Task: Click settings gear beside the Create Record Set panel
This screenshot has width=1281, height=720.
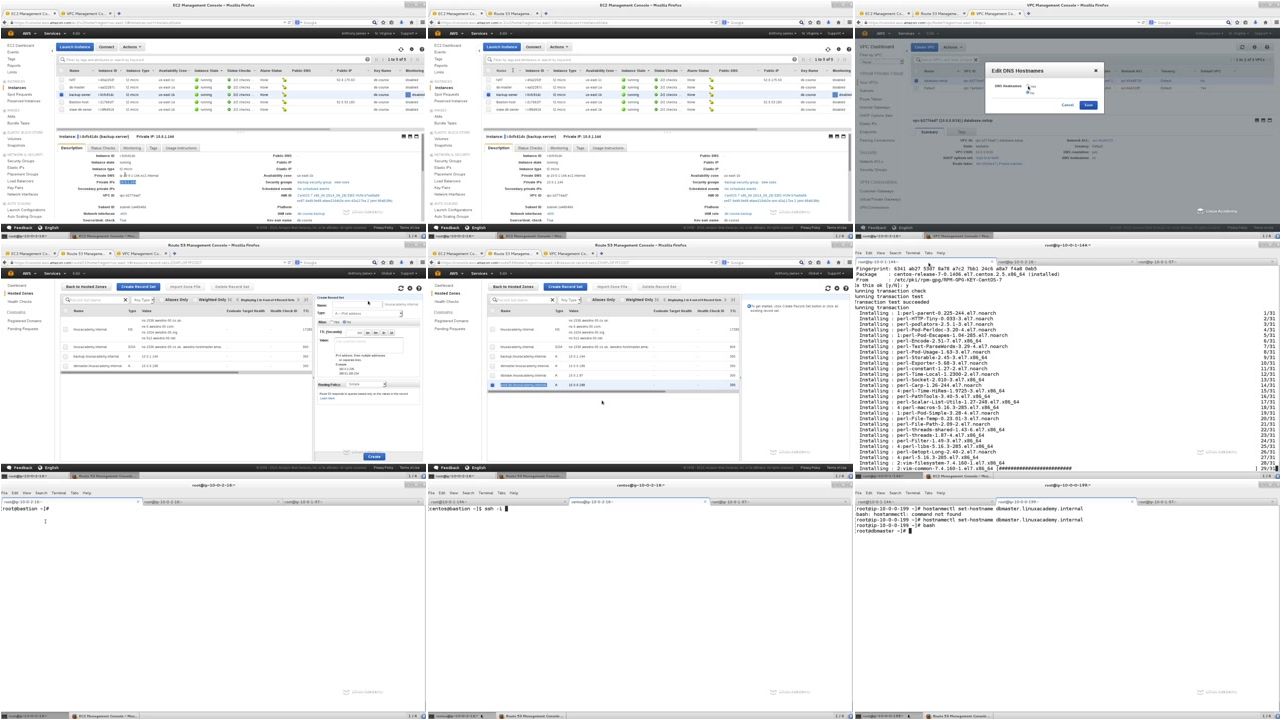Action: click(410, 288)
